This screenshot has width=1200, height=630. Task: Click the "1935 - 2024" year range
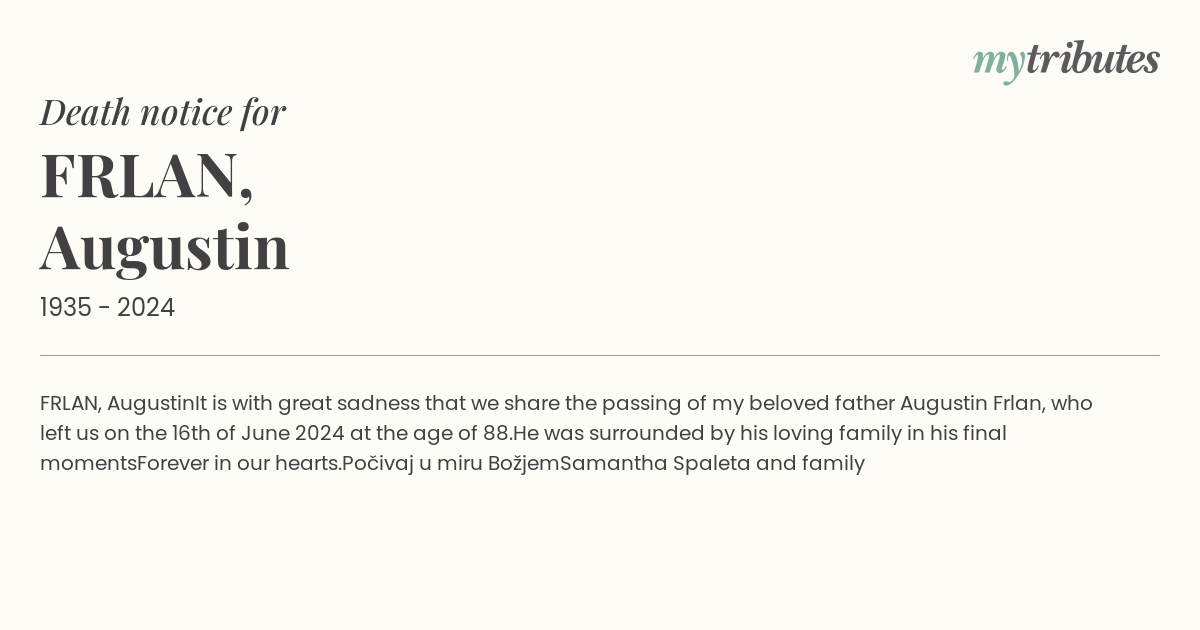point(107,308)
